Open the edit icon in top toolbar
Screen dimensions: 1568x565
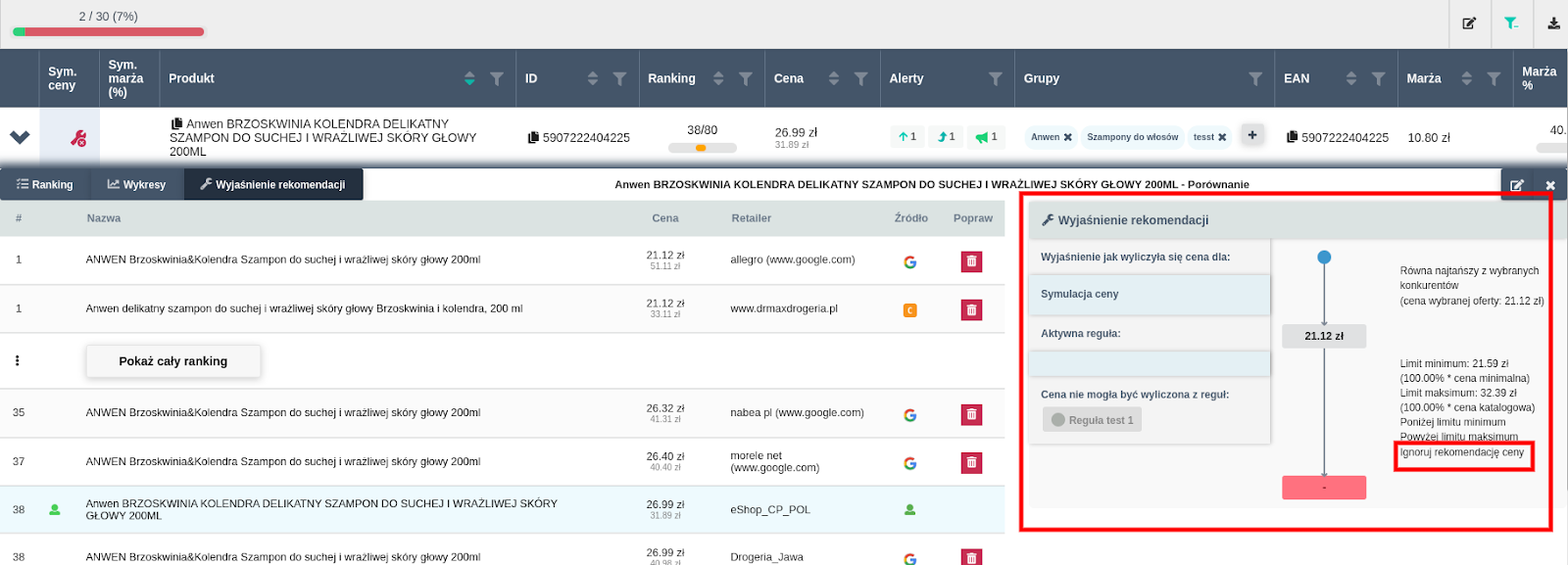(1469, 24)
